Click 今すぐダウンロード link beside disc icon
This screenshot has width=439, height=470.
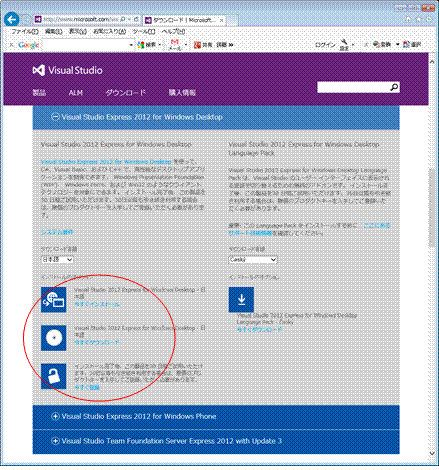[x=97, y=342]
